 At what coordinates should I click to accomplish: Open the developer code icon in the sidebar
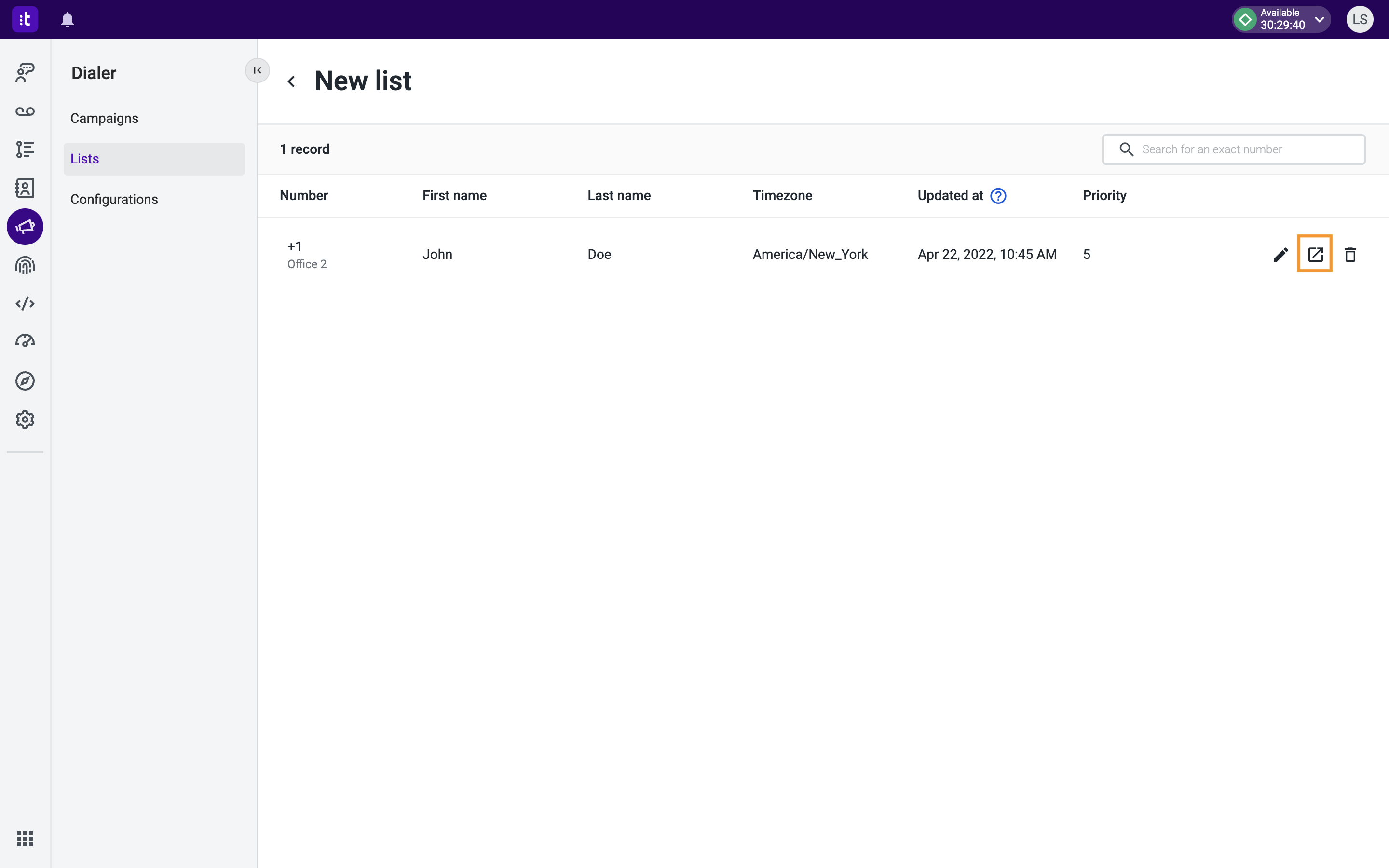(25, 304)
